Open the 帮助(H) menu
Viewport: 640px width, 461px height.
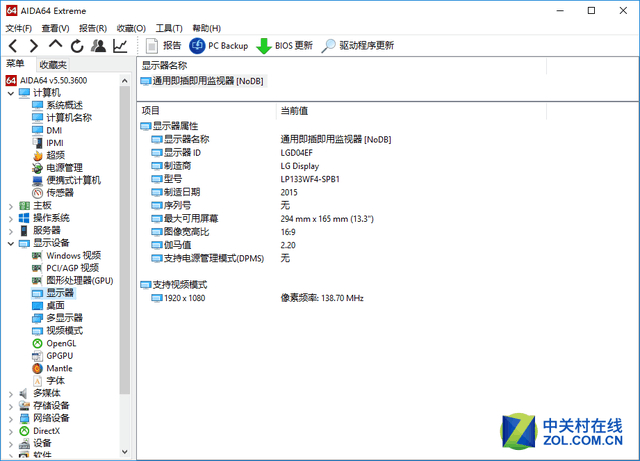207,28
